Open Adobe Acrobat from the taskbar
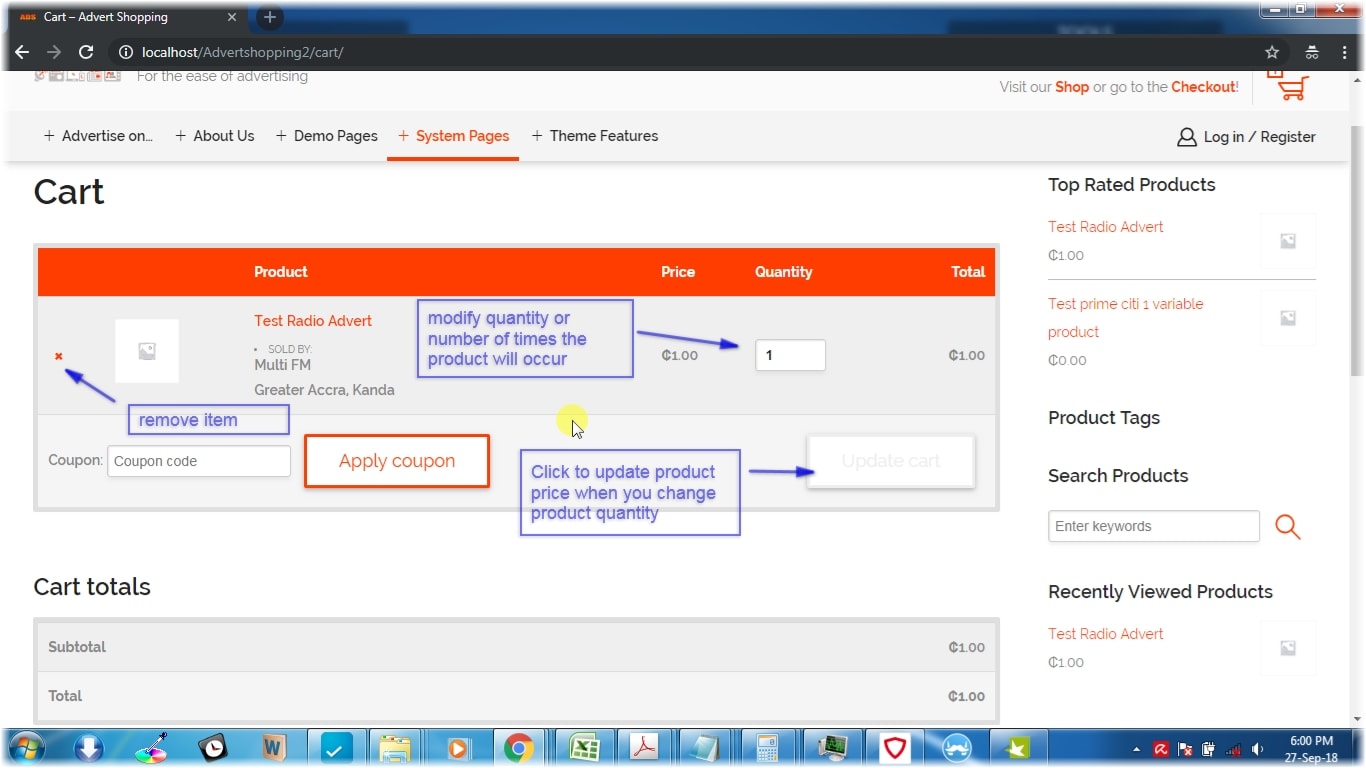This screenshot has width=1366, height=768. coord(645,747)
